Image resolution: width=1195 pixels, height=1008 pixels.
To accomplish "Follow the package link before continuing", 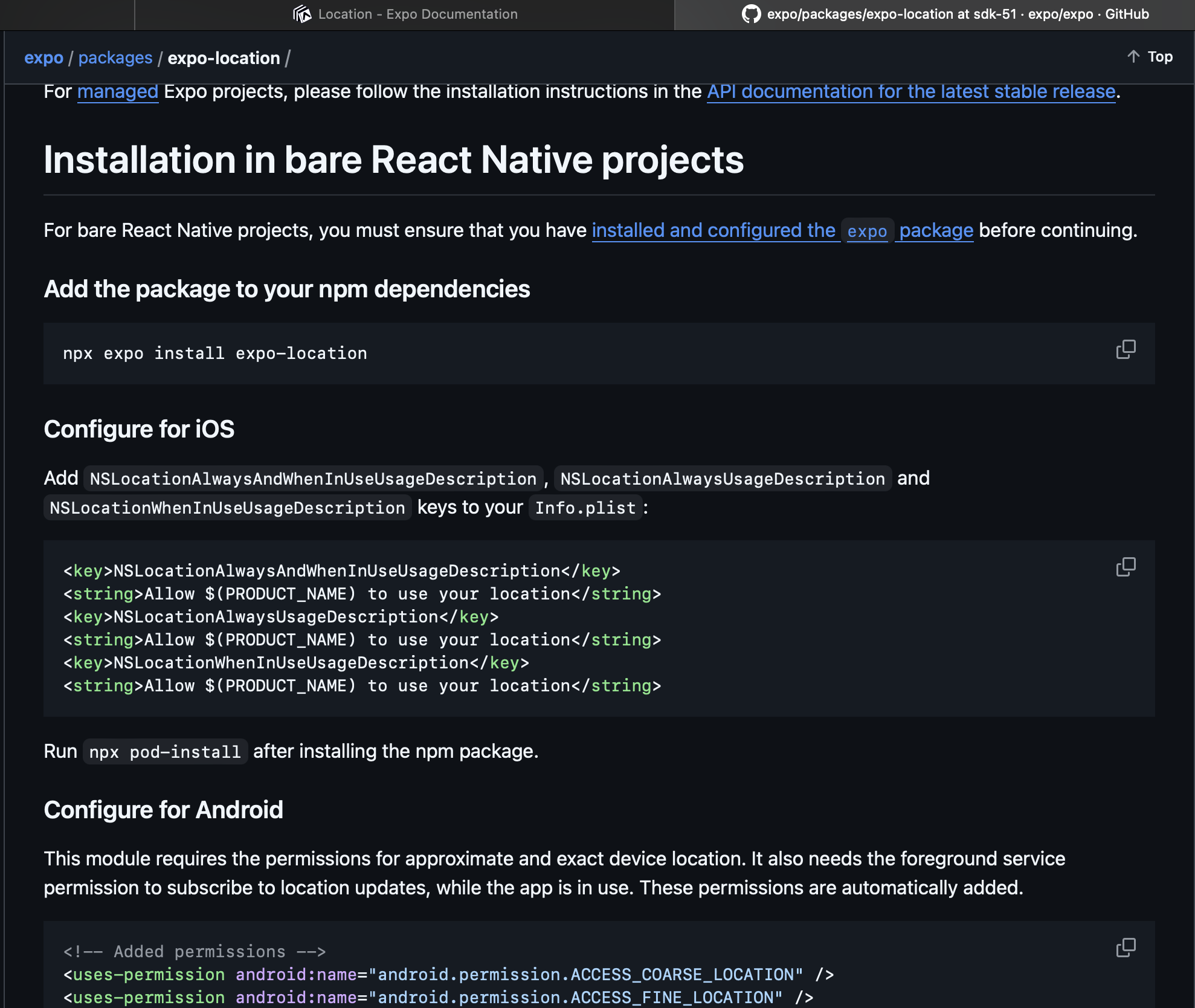I will tap(936, 230).
